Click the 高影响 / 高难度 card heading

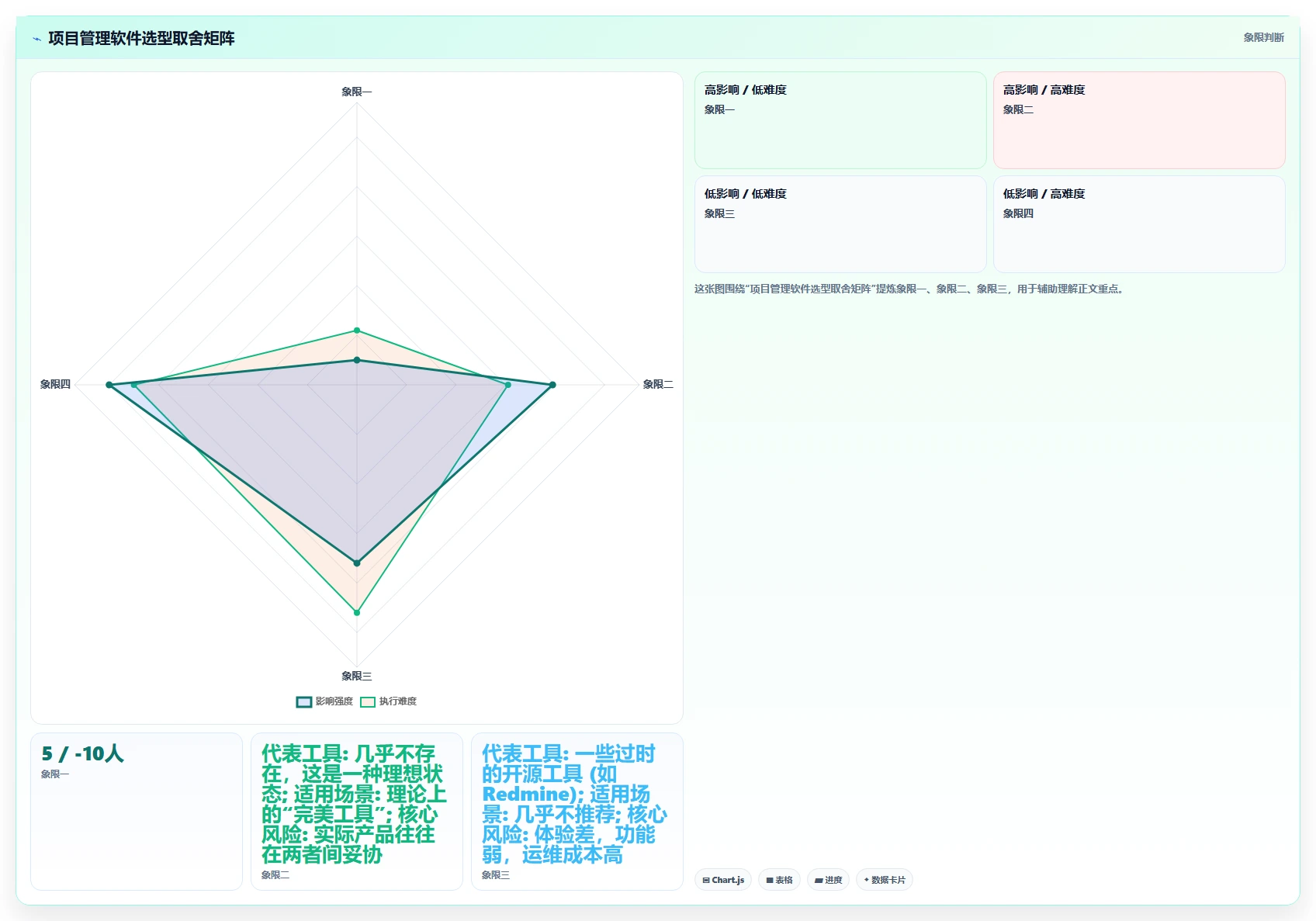point(1044,90)
